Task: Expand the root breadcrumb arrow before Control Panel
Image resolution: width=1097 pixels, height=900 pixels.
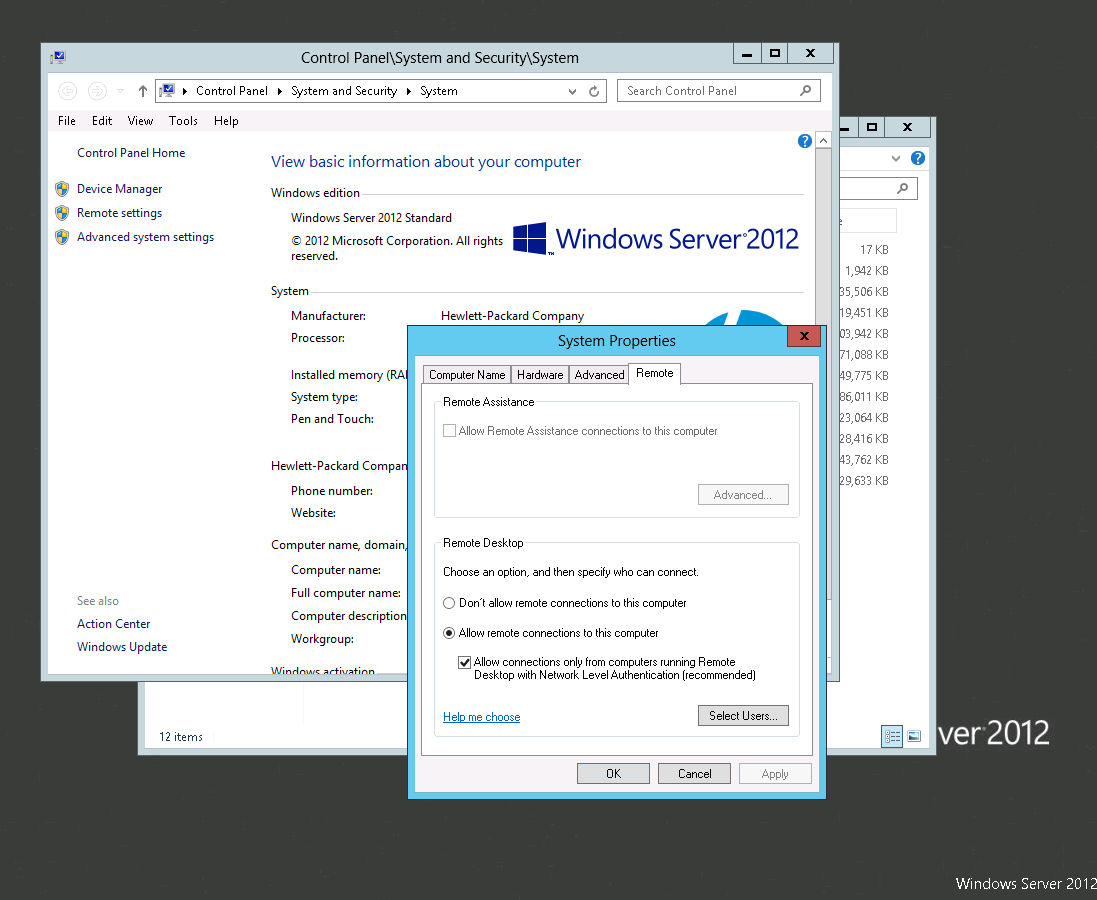Action: (x=185, y=91)
